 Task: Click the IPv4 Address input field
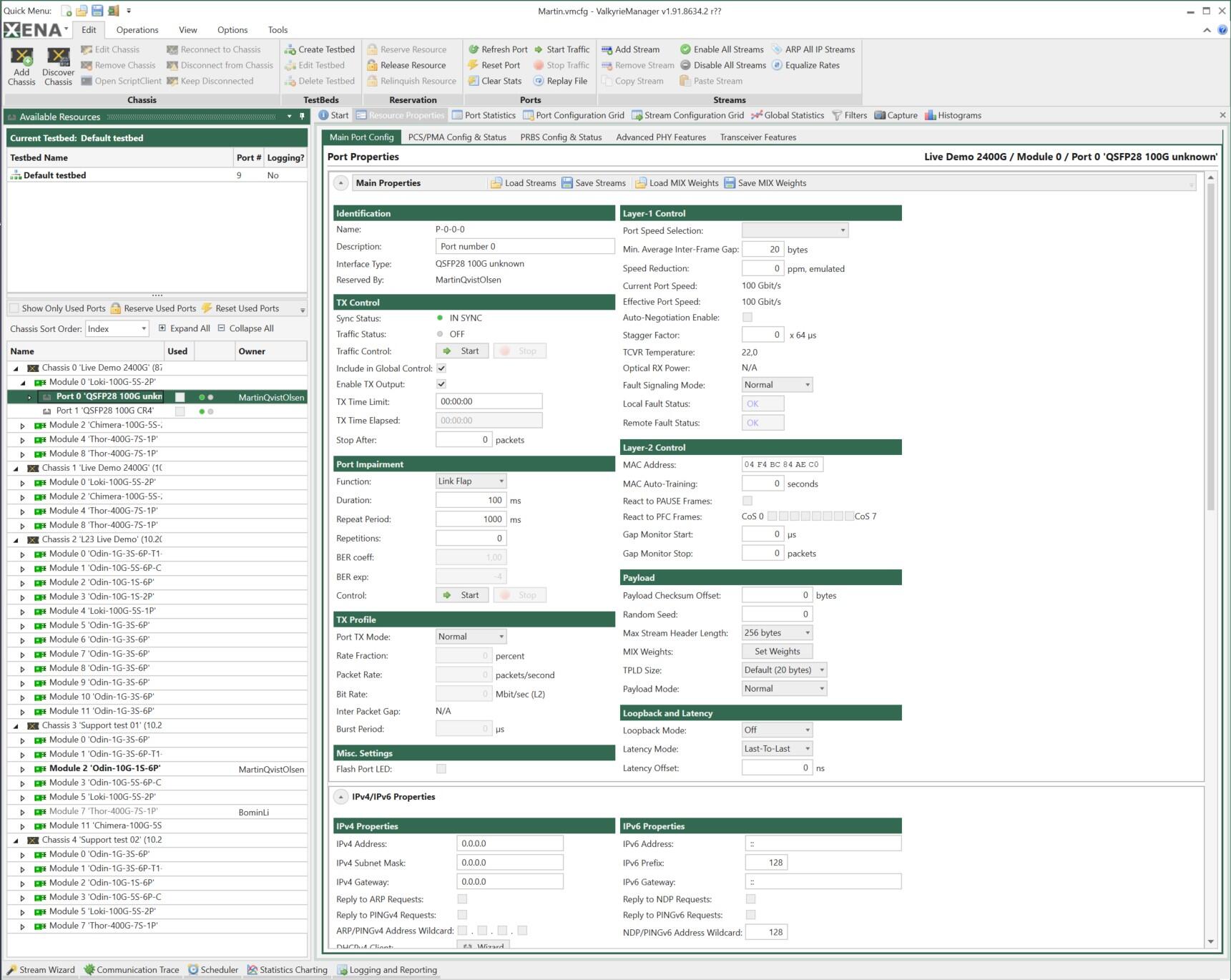tap(509, 844)
